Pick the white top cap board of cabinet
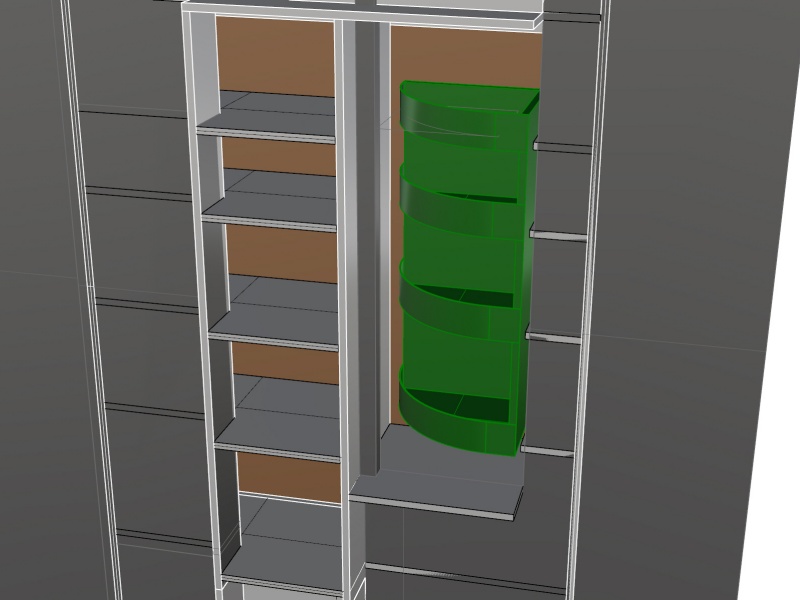This screenshot has height=600, width=800. (362, 14)
